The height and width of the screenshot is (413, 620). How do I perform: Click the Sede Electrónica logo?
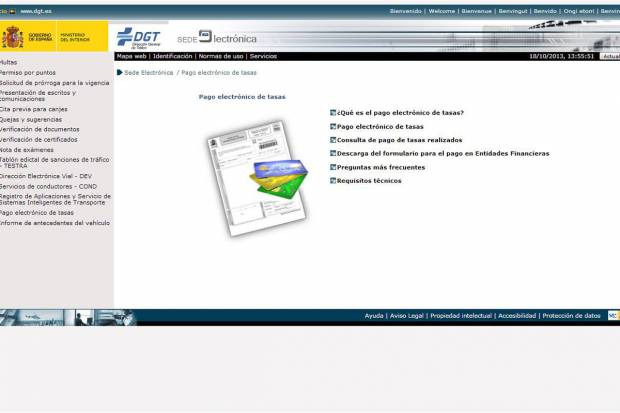pyautogui.click(x=217, y=38)
